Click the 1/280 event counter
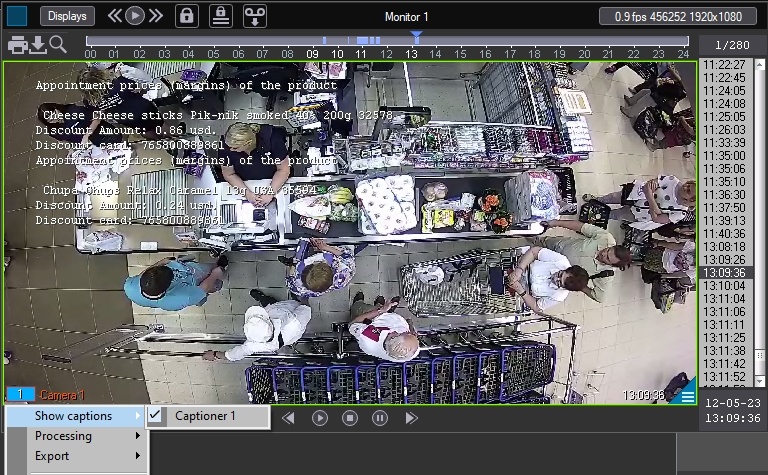This screenshot has height=475, width=768. coord(732,45)
